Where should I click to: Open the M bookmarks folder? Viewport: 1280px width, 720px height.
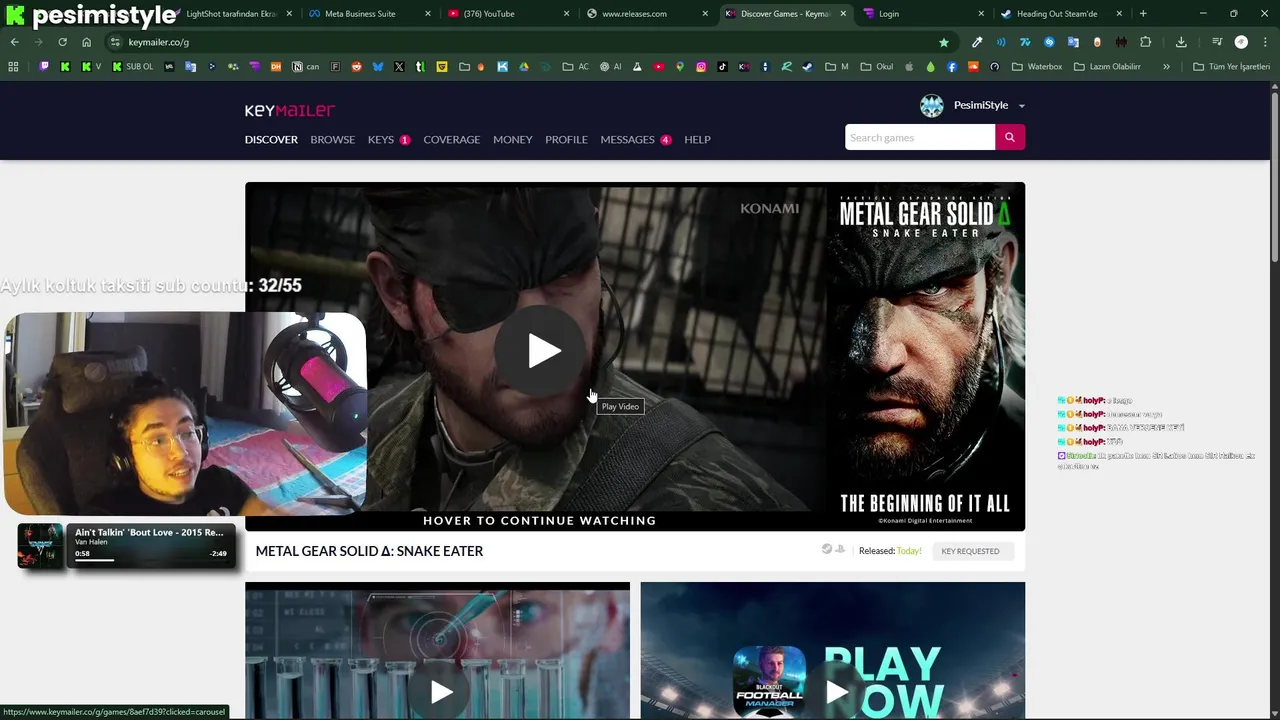pos(837,67)
